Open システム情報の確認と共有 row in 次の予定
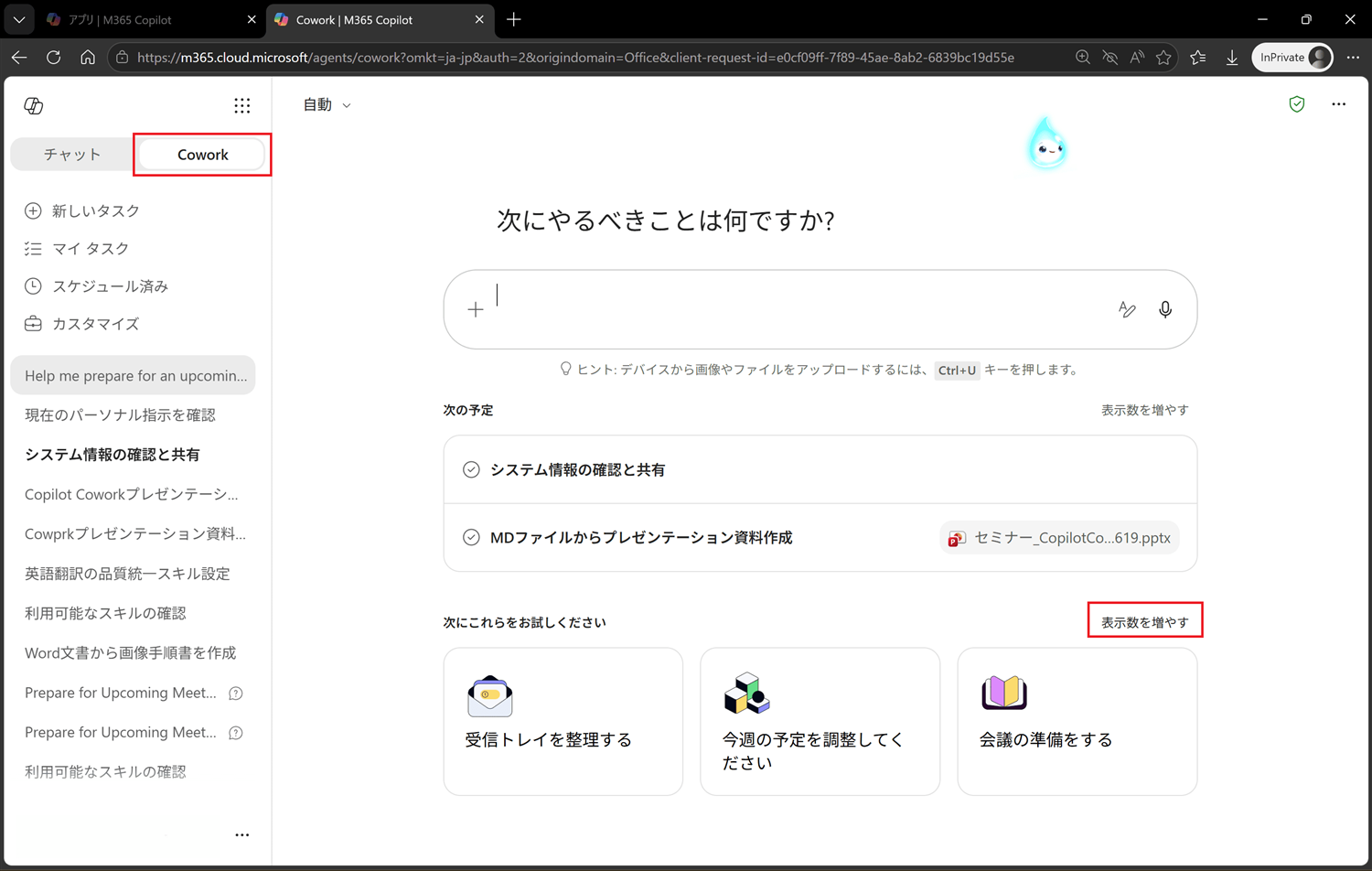The height and width of the screenshot is (871, 1372). pyautogui.click(x=820, y=469)
